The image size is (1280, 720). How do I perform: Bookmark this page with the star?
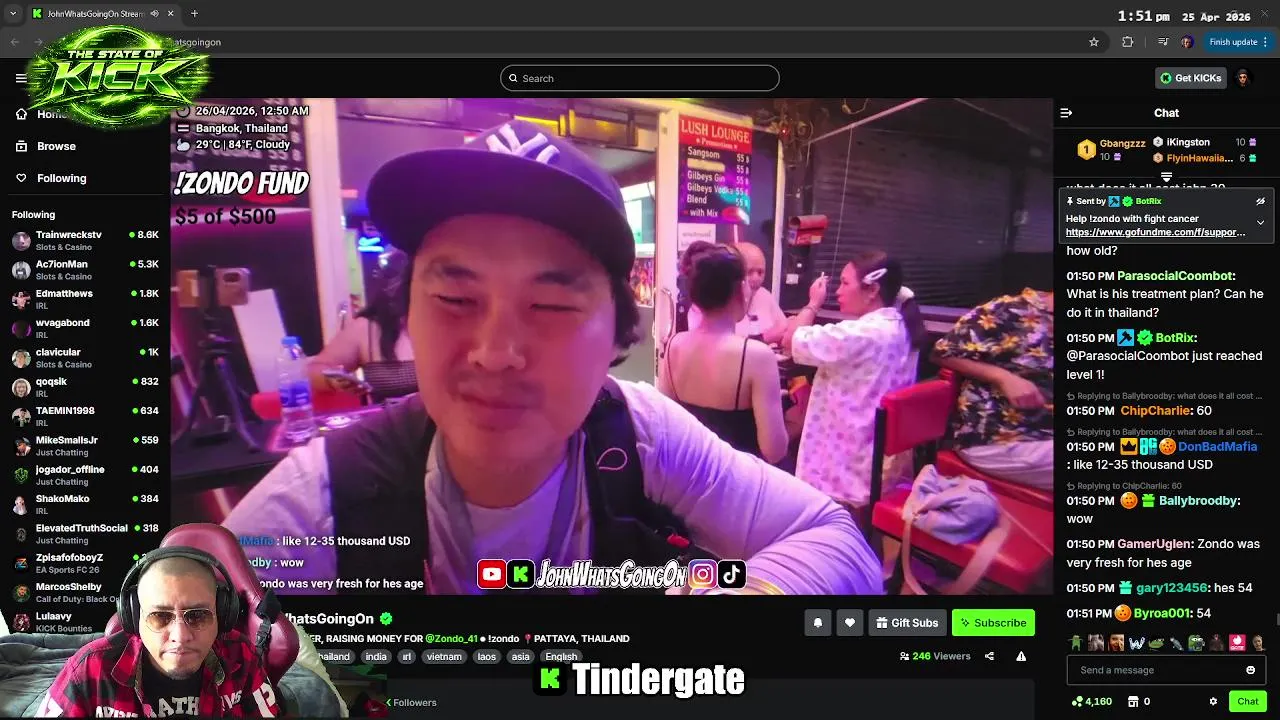tap(1094, 42)
